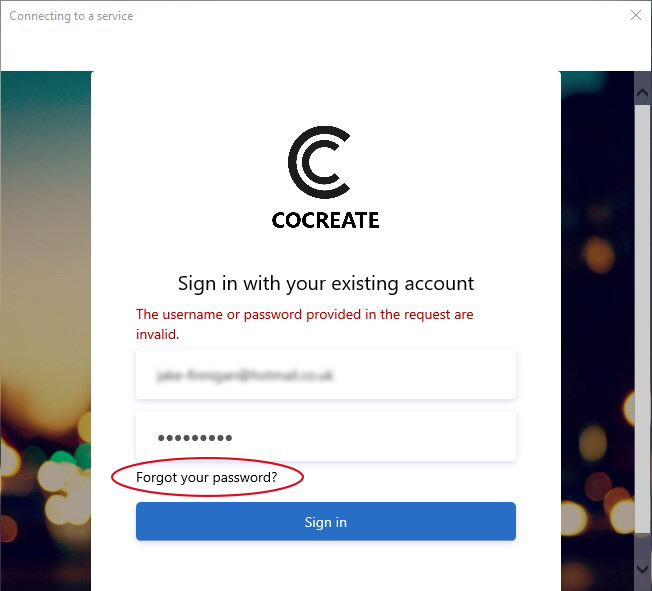Click the scrollbar track below the thumb

pyautogui.click(x=642, y=546)
